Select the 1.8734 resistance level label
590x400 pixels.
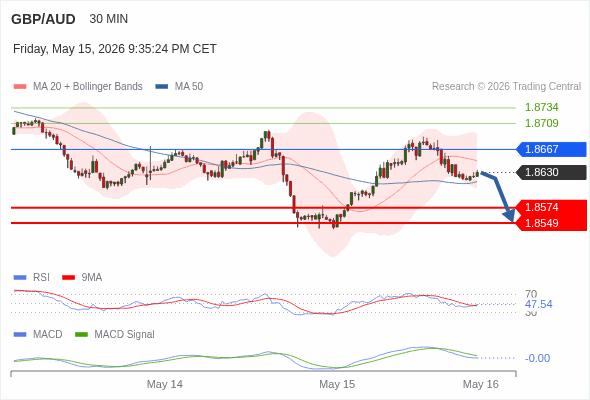[x=541, y=107]
